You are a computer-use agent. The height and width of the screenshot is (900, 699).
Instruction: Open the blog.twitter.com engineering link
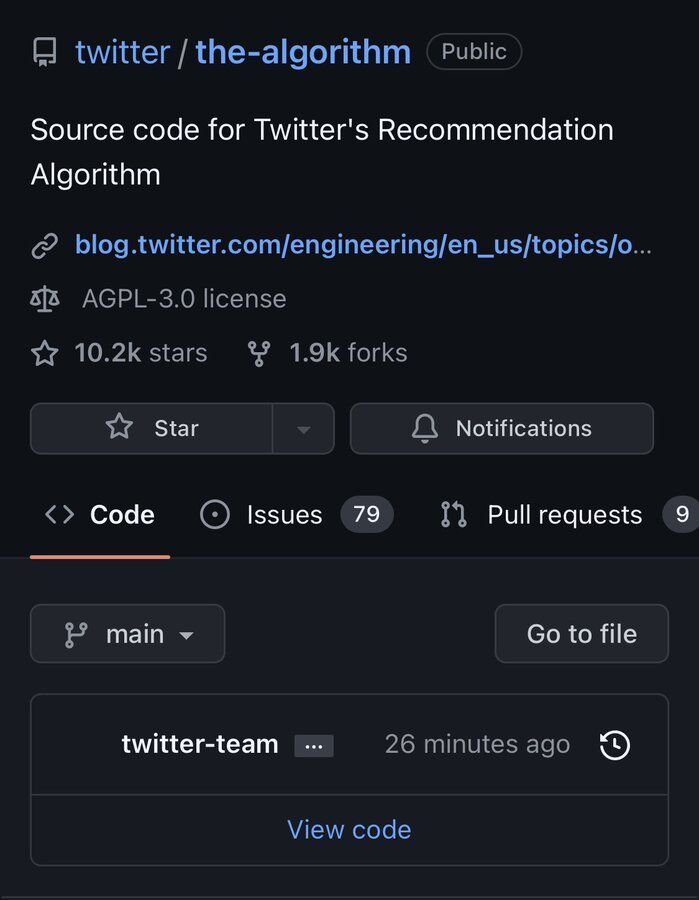[363, 245]
